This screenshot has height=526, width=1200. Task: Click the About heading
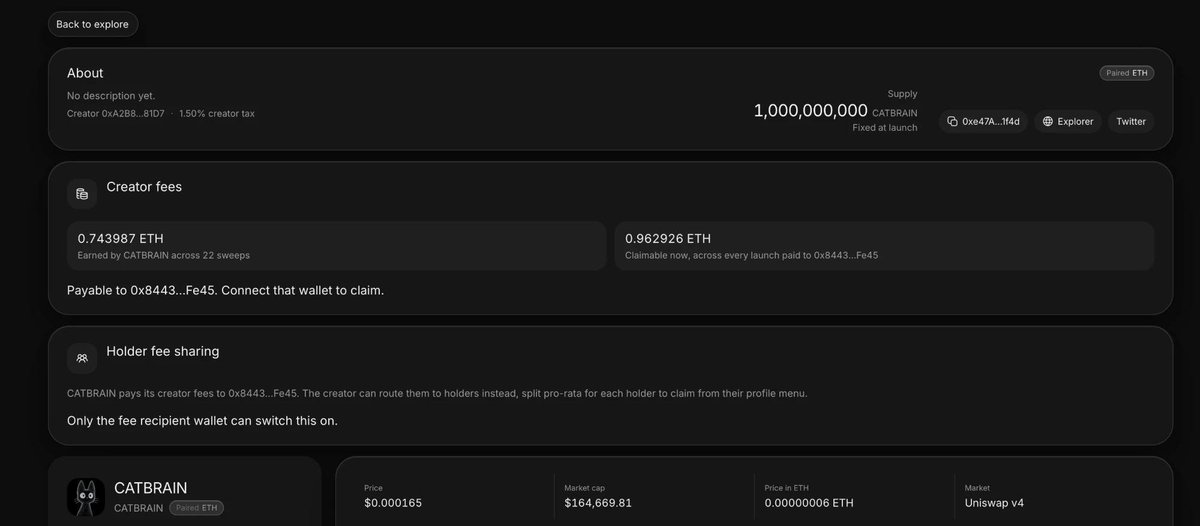pyautogui.click(x=85, y=73)
